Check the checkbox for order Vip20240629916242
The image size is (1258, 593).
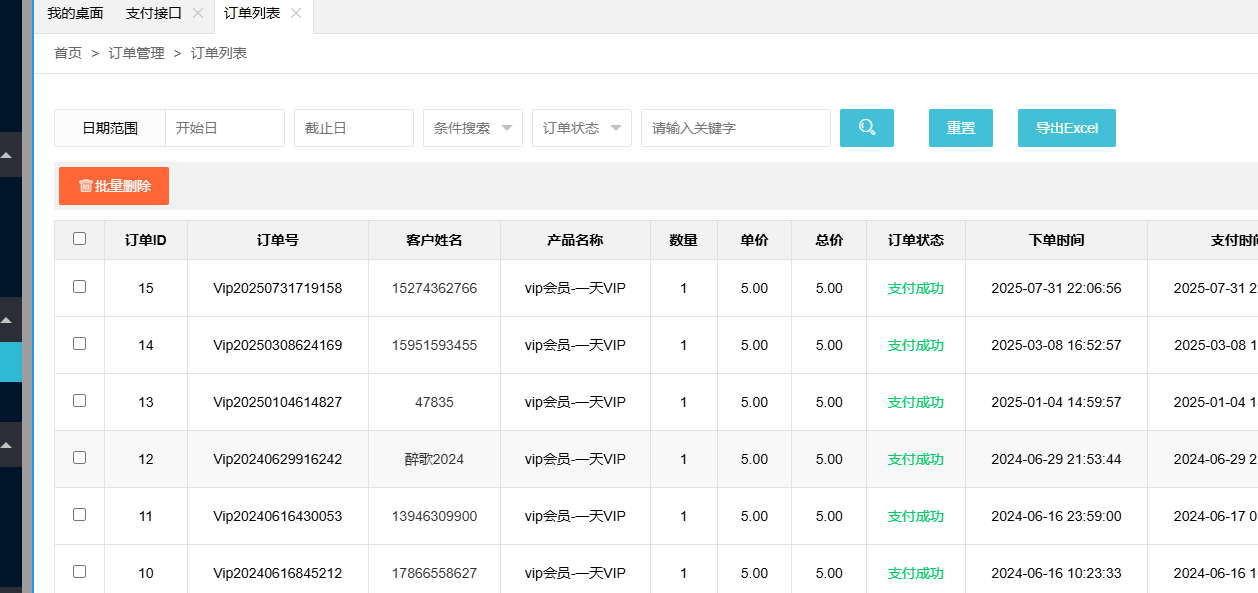pyautogui.click(x=79, y=459)
